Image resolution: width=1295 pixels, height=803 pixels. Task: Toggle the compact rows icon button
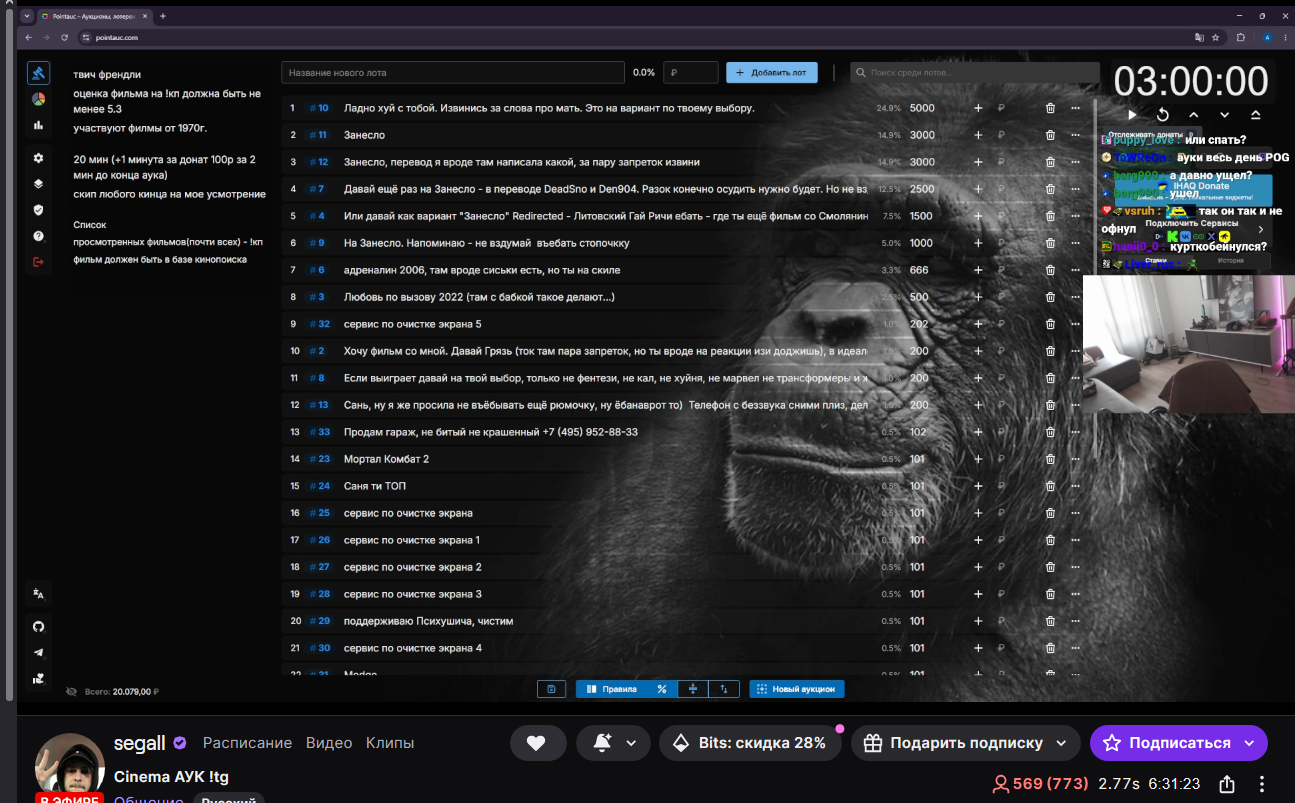pos(692,689)
